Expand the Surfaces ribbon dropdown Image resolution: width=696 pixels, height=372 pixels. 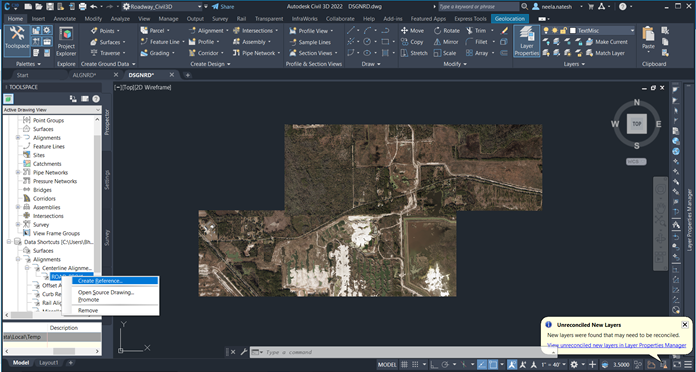[124, 42]
